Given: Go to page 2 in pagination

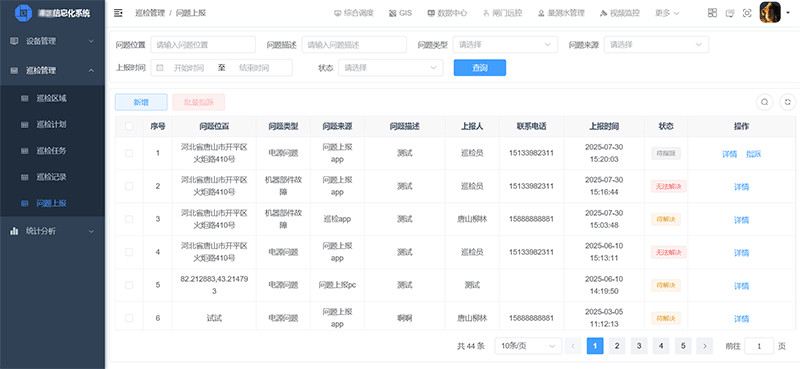Looking at the screenshot, I should [617, 346].
